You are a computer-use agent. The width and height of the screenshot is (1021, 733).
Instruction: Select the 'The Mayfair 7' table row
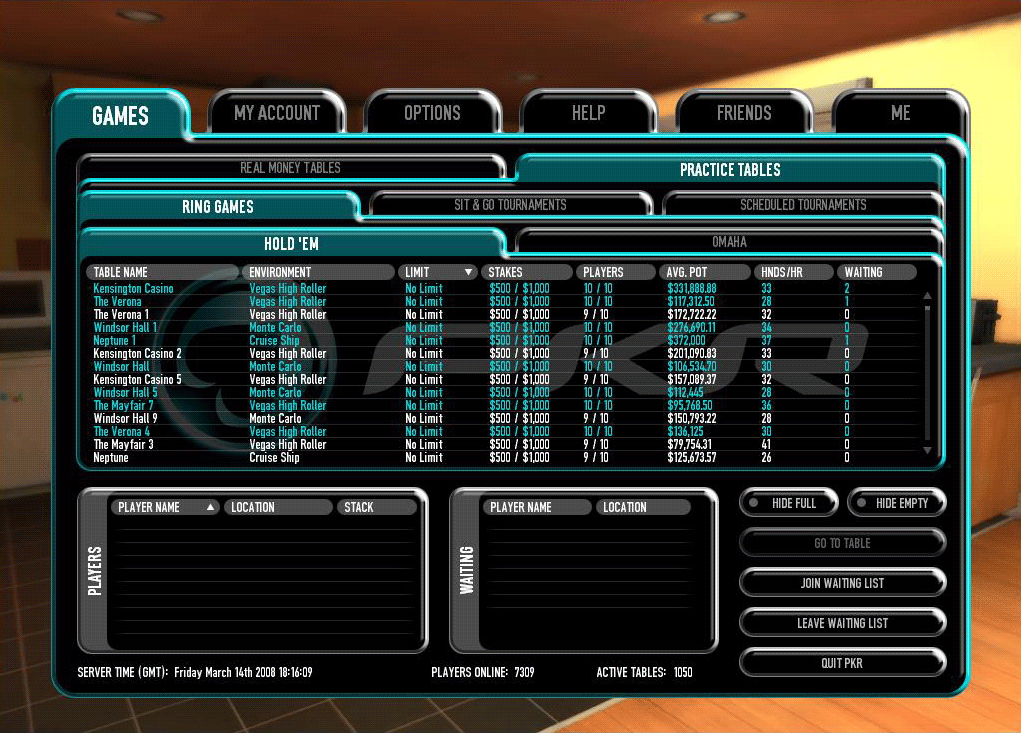tap(501, 406)
